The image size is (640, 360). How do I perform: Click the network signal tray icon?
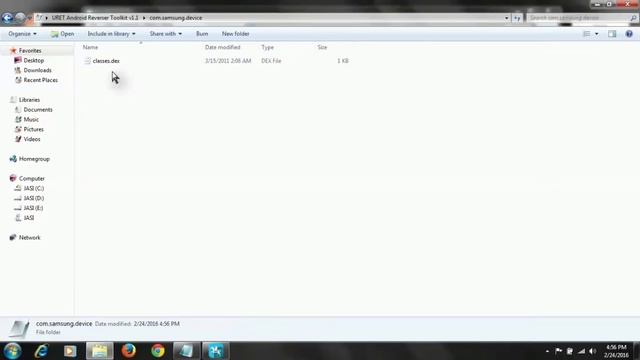[x=581, y=351]
